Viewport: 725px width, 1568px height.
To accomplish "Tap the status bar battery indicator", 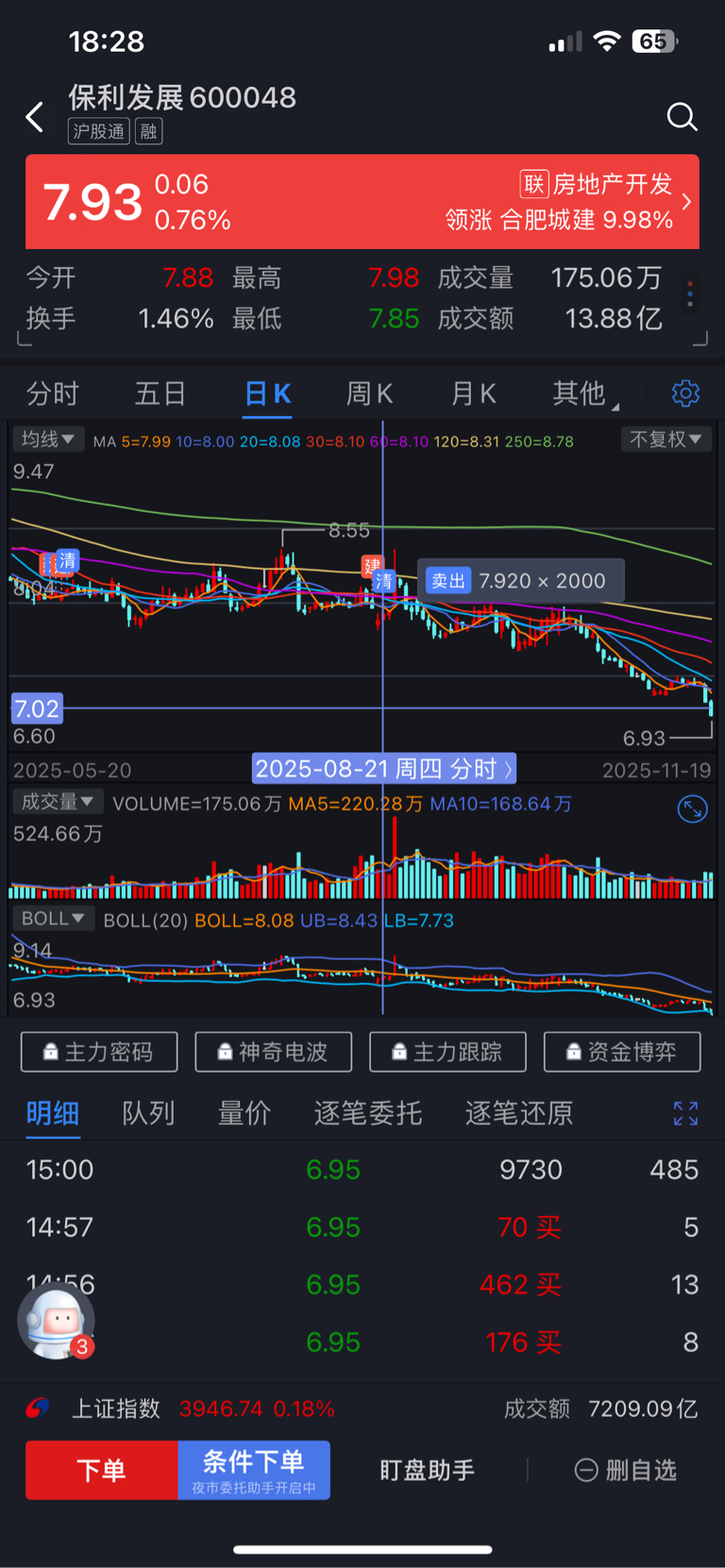I will tap(655, 42).
